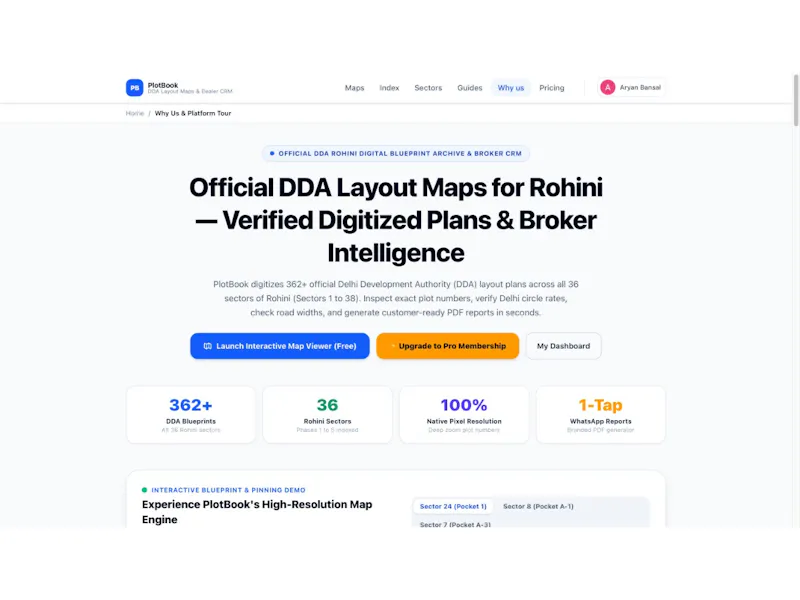The height and width of the screenshot is (600, 800).
Task: Open the Guides navigation item
Action: (x=469, y=88)
